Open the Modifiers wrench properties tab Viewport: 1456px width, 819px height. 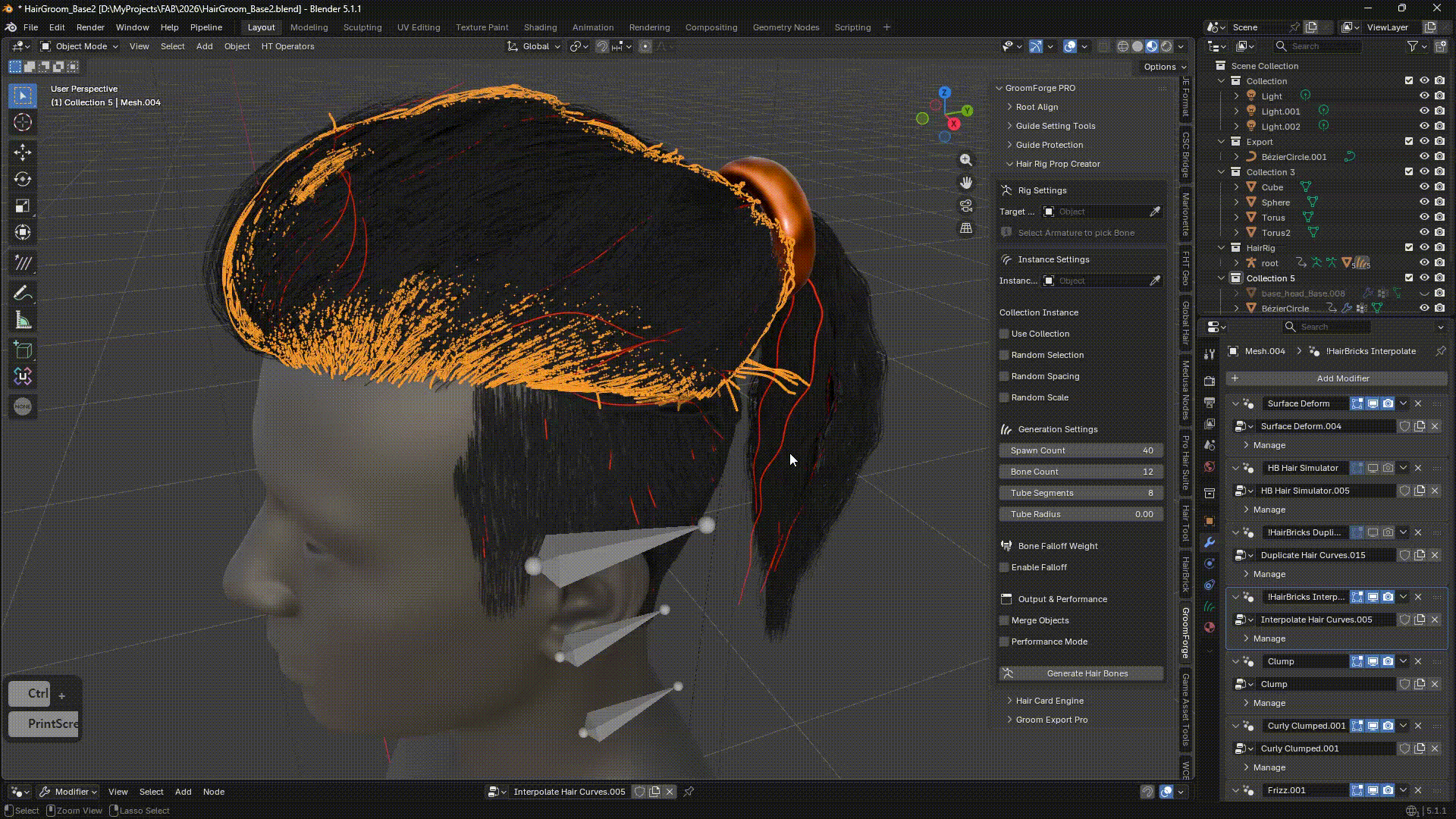pyautogui.click(x=1210, y=542)
